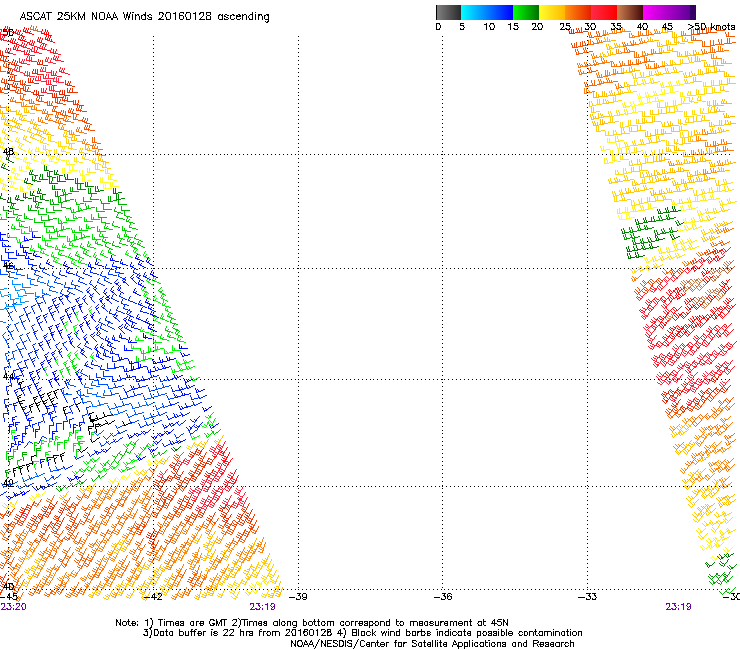The width and height of the screenshot is (740, 650).
Task: Select the orange 25-30 knots legend segment
Action: click(578, 12)
